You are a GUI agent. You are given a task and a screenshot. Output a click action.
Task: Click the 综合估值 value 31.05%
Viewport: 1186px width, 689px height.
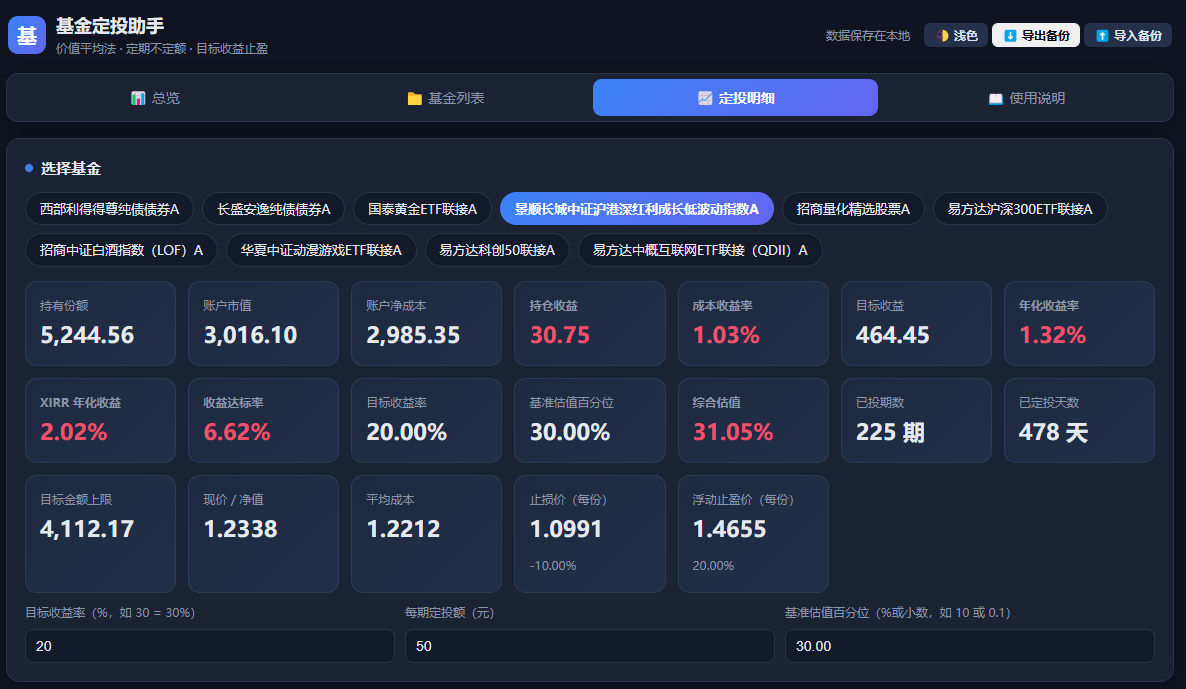733,432
